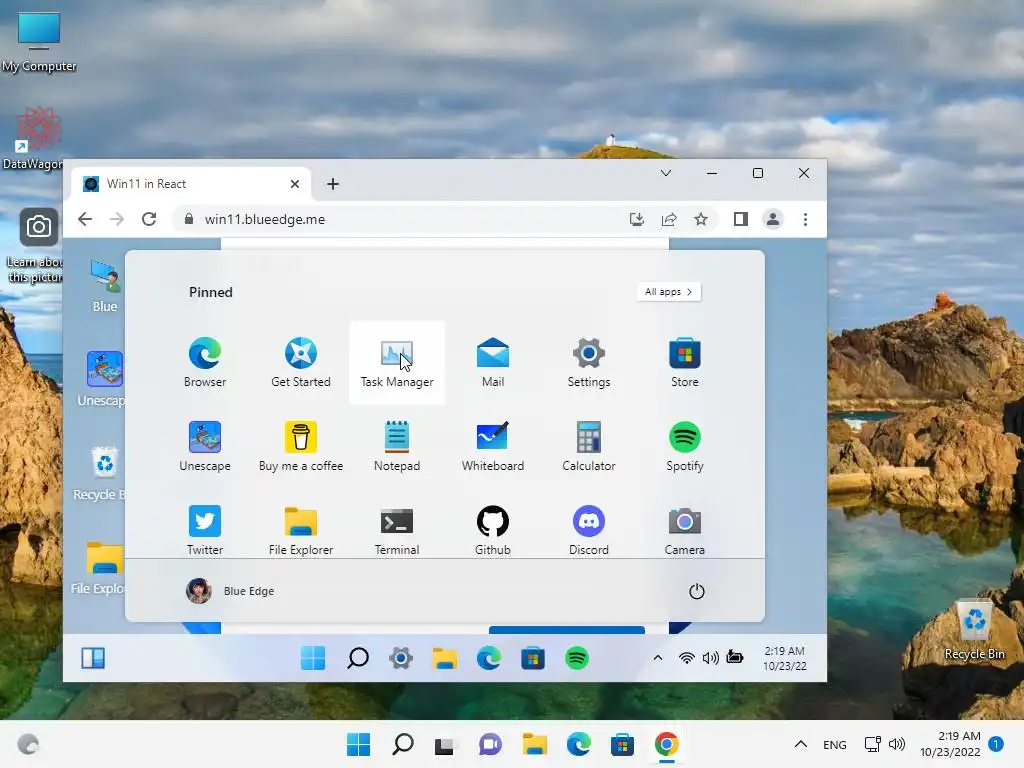
Task: Launch Spotify from the pinned apps grid
Action: click(x=684, y=447)
